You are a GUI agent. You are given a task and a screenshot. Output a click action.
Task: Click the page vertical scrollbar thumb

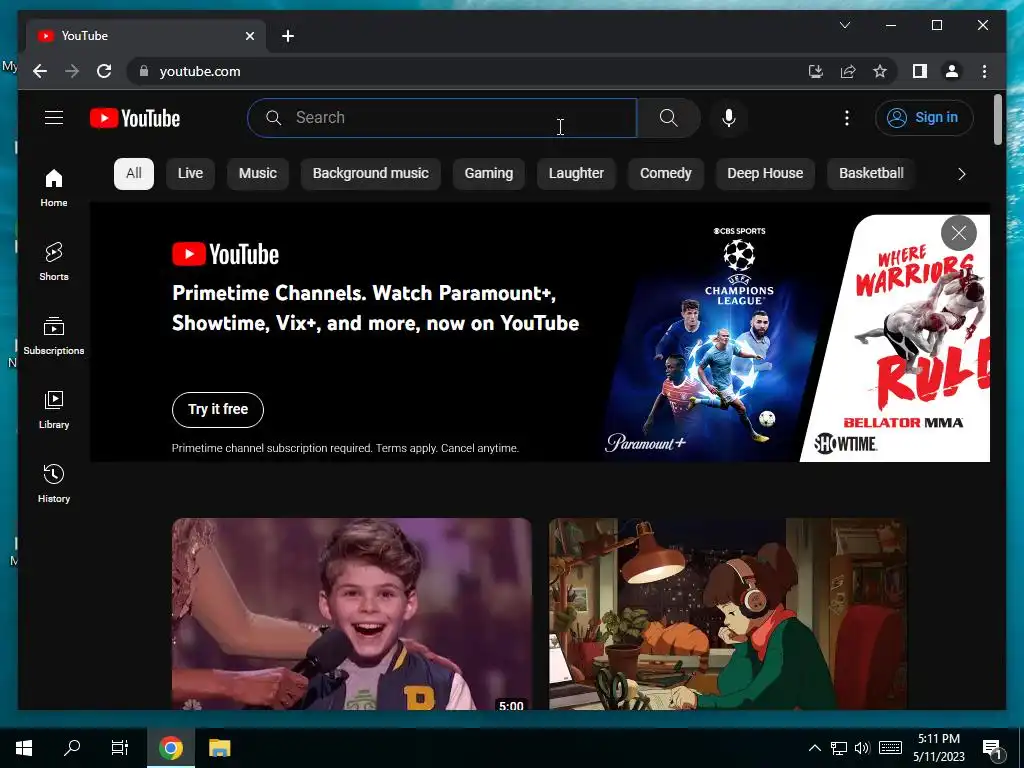(x=997, y=120)
